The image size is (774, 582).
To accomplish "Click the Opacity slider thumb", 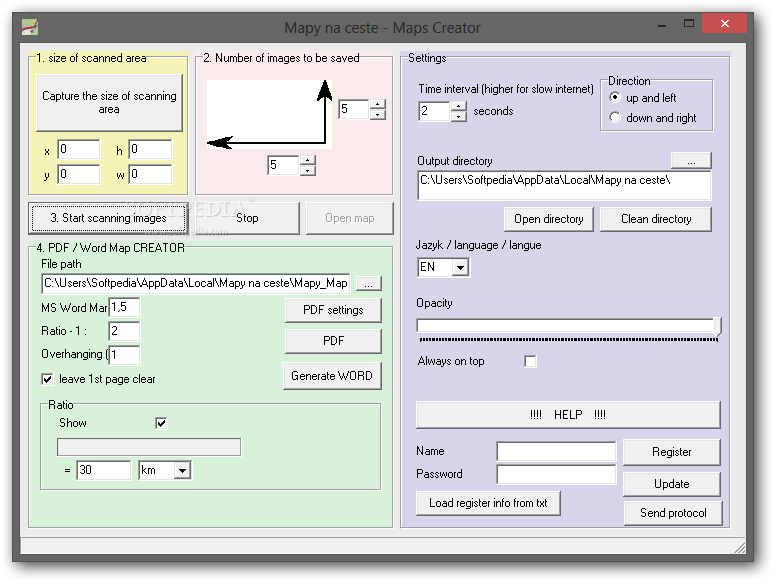I will tap(717, 327).
